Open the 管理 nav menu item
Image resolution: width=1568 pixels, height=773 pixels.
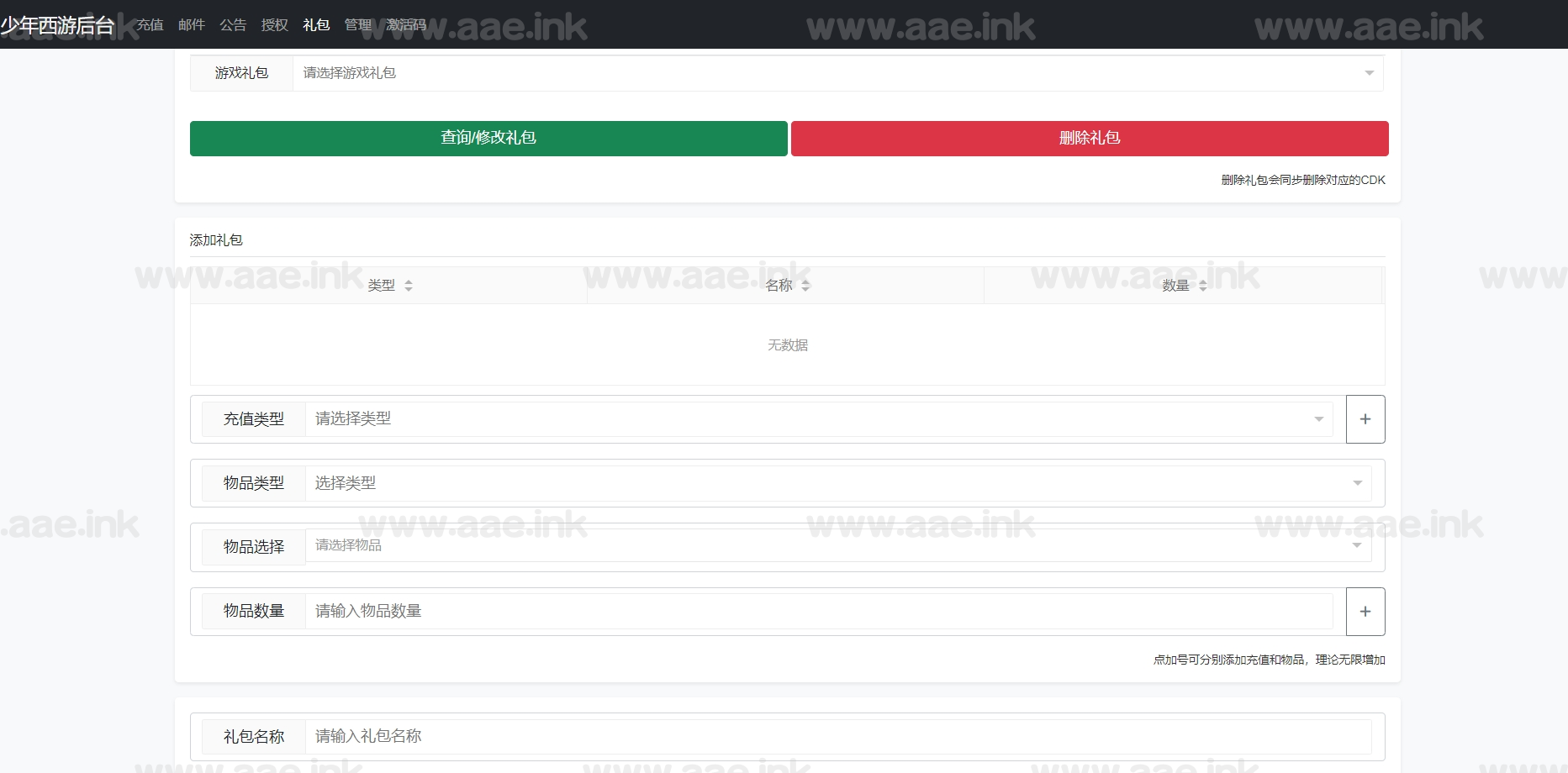coord(358,25)
